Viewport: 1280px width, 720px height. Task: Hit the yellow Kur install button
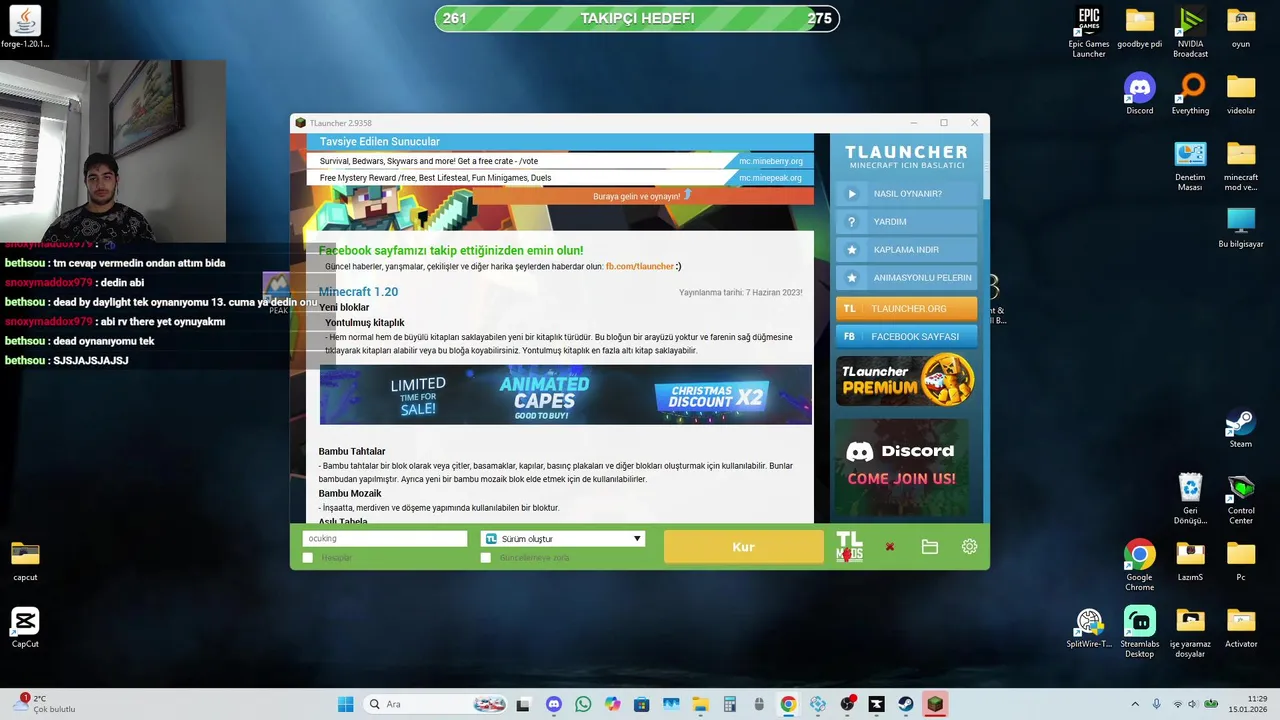coord(743,547)
